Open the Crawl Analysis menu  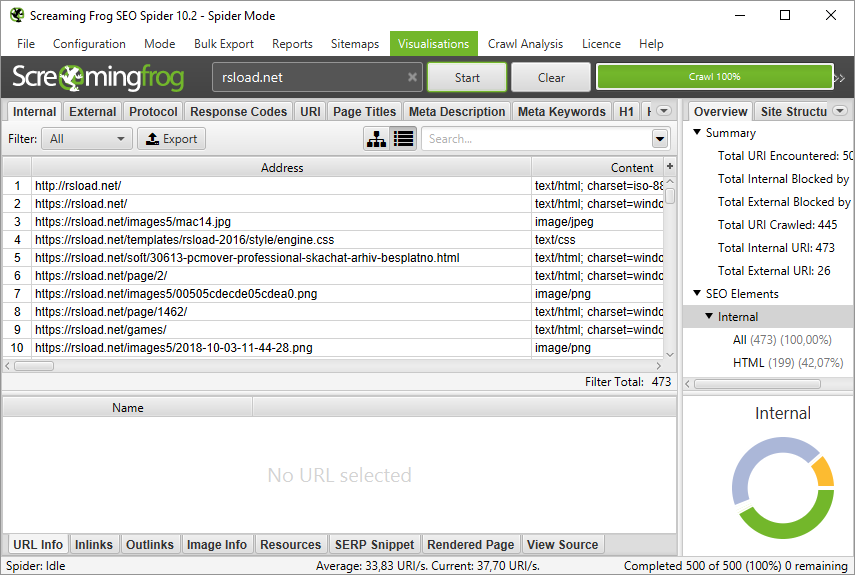tap(525, 44)
